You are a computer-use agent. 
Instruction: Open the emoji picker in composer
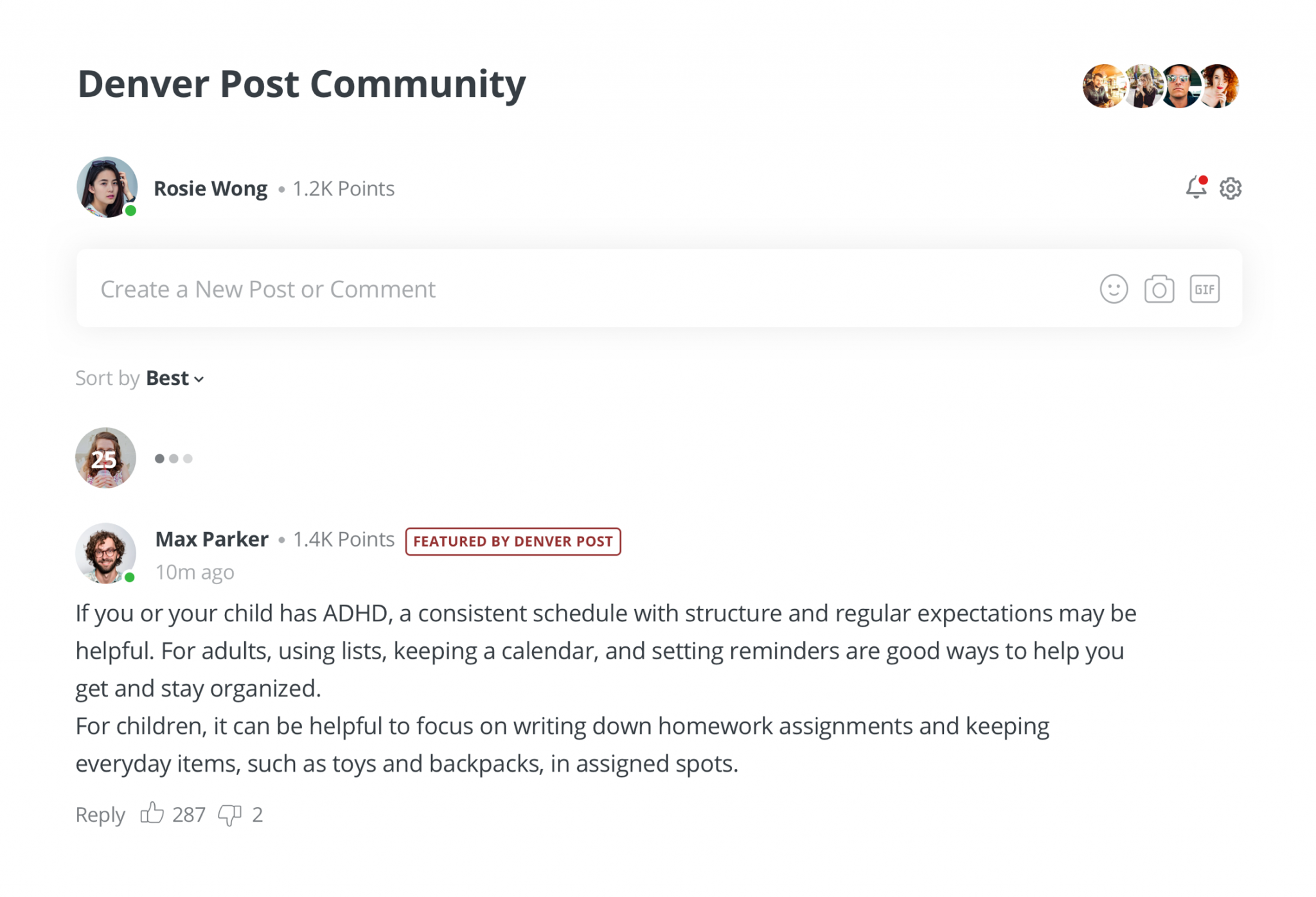(x=1114, y=289)
